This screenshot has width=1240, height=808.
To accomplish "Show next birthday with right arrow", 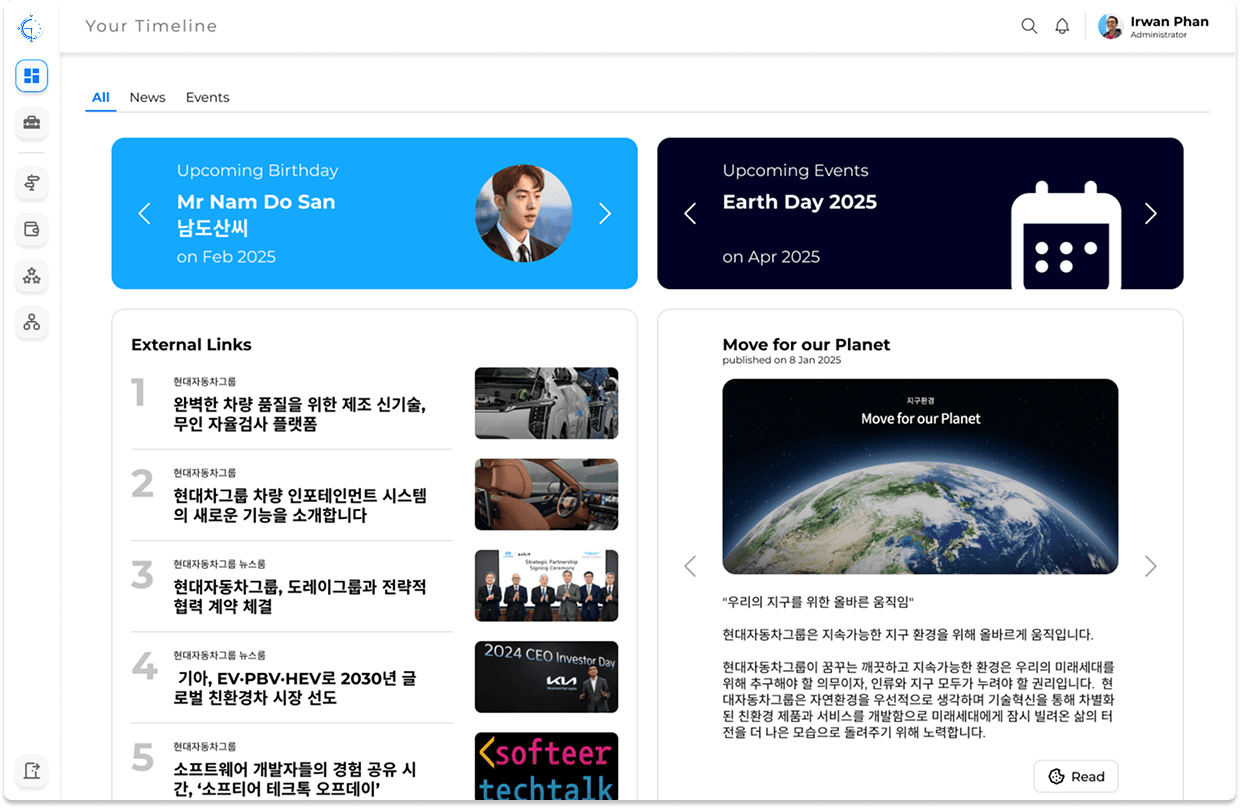I will click(604, 213).
